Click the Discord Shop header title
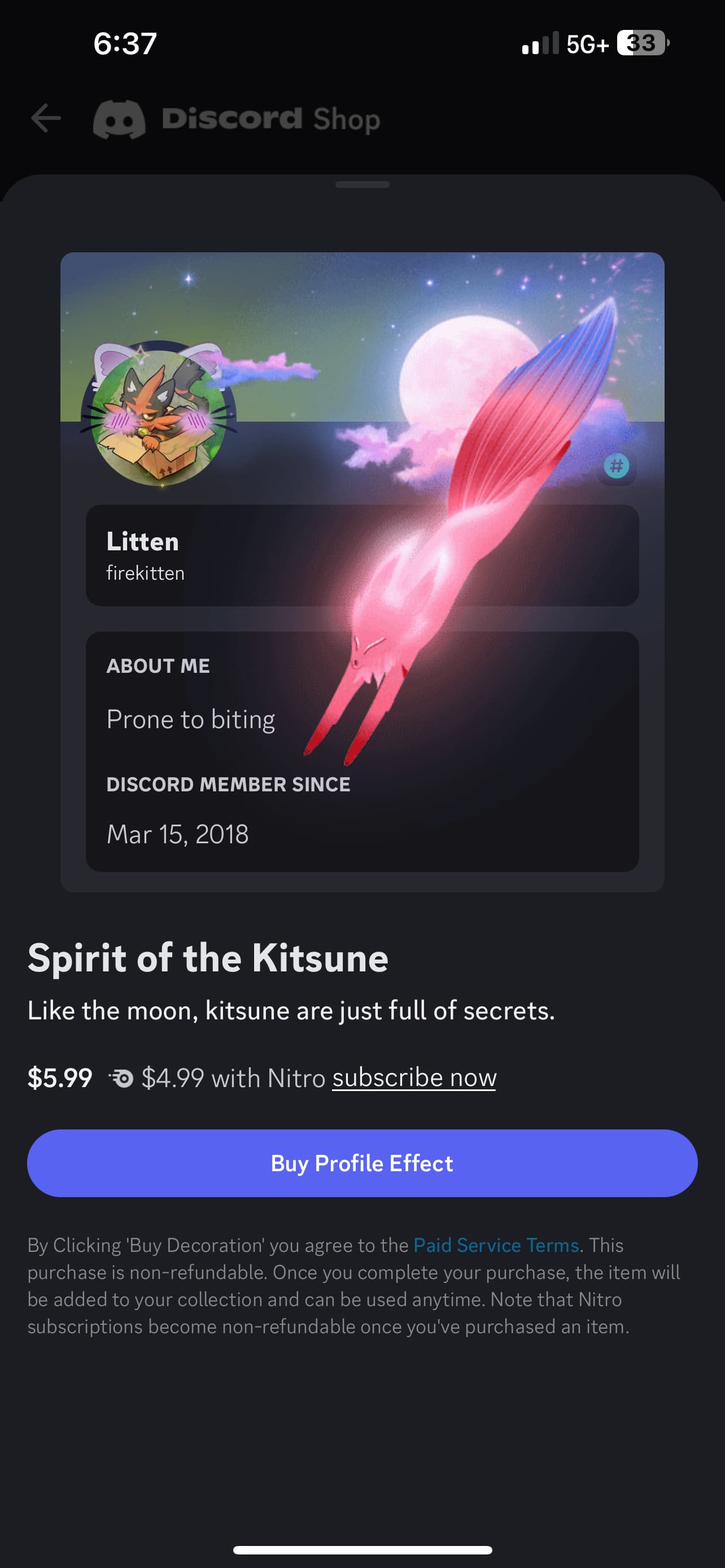The image size is (725, 1568). pos(271,119)
